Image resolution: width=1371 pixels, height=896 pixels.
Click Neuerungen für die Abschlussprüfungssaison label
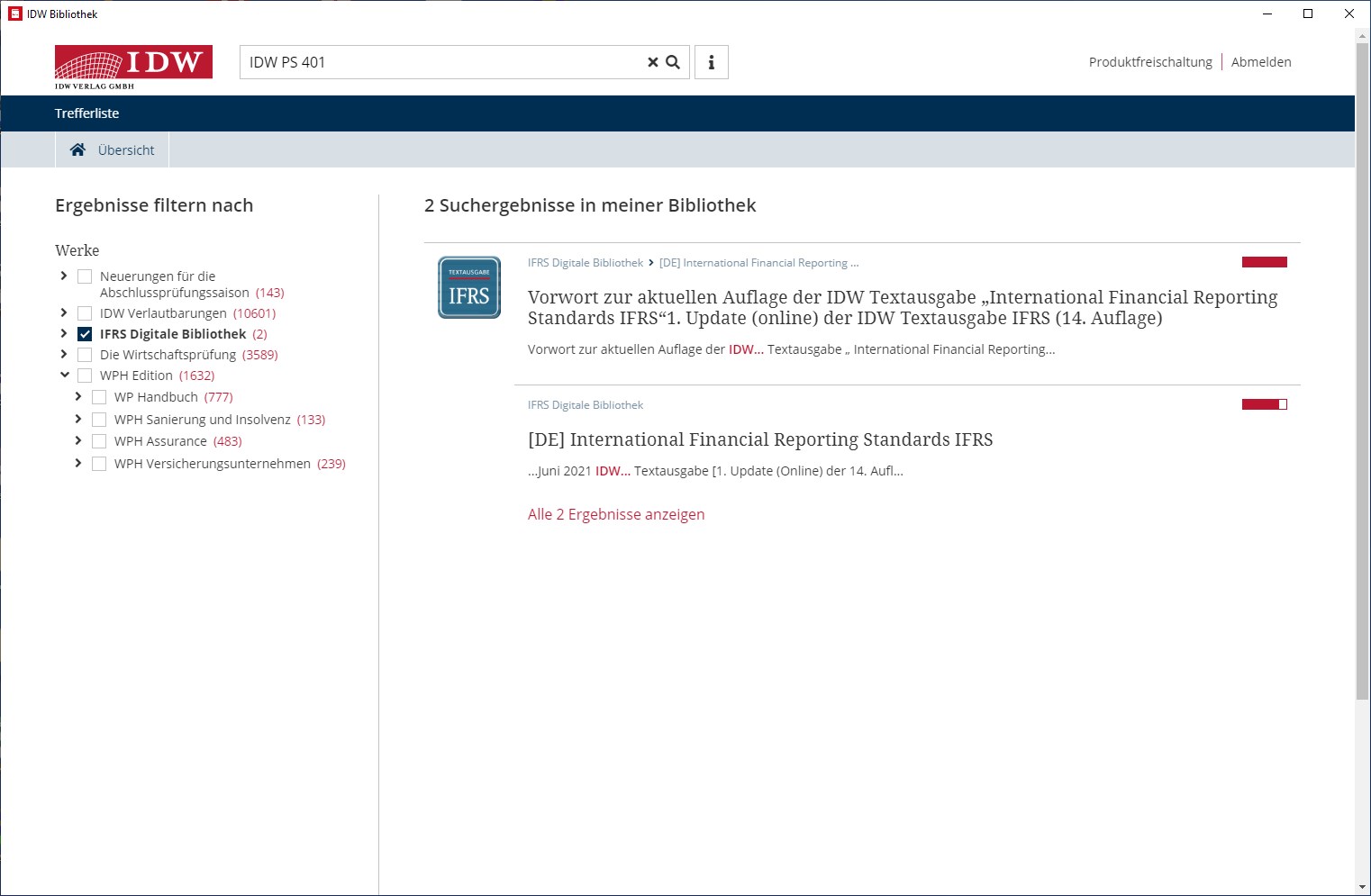coord(175,285)
